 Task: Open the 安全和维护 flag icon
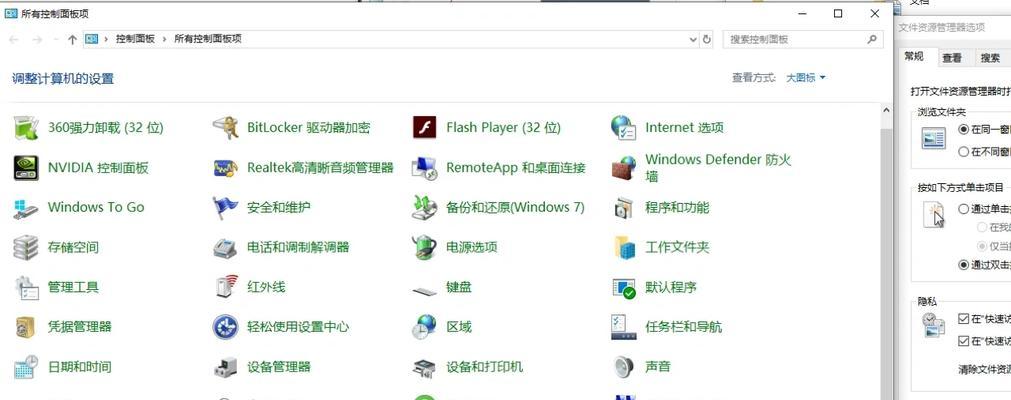click(226, 208)
